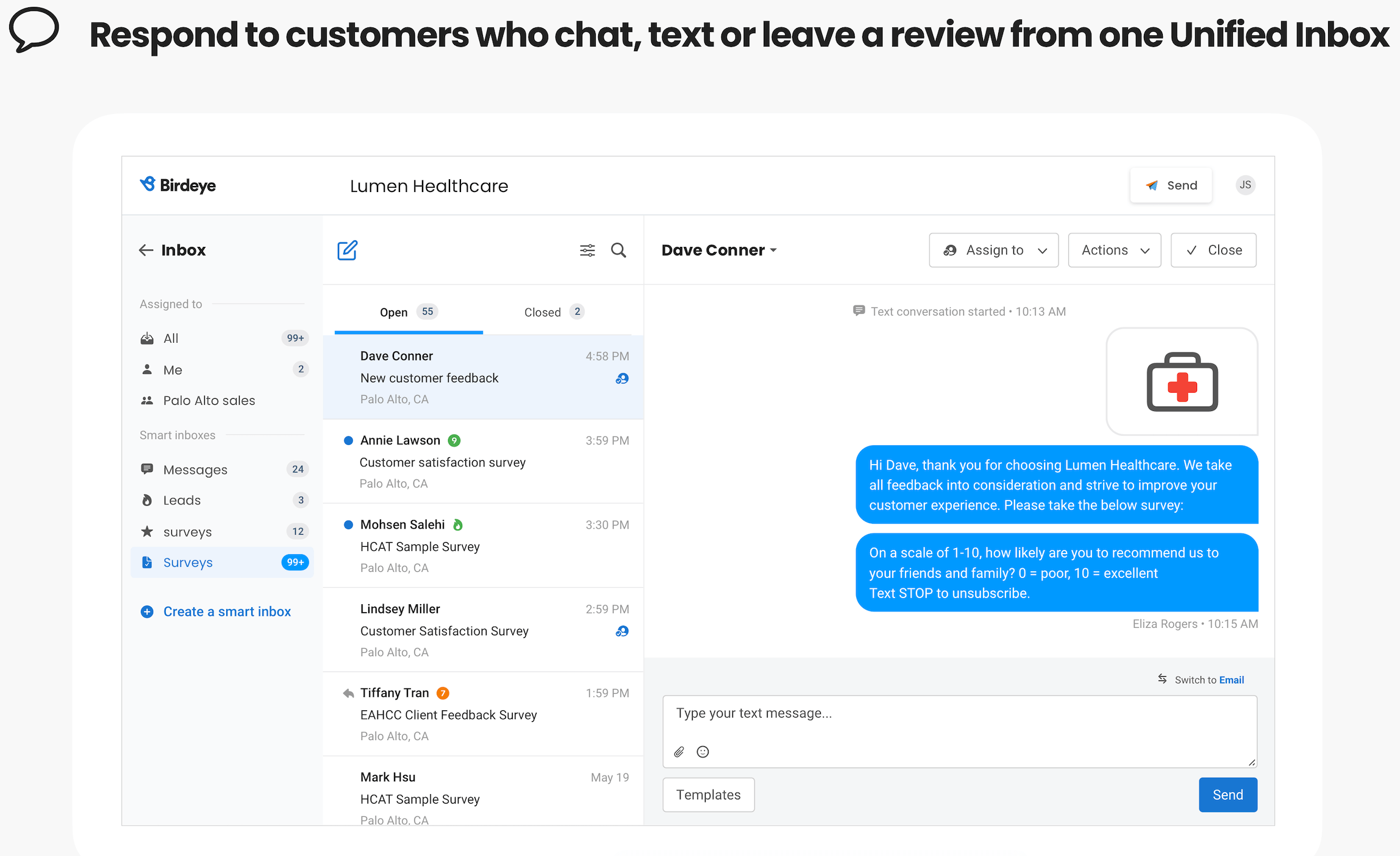Image resolution: width=1400 pixels, height=856 pixels.
Task: Switch to the Closed conversations tab
Action: point(554,312)
